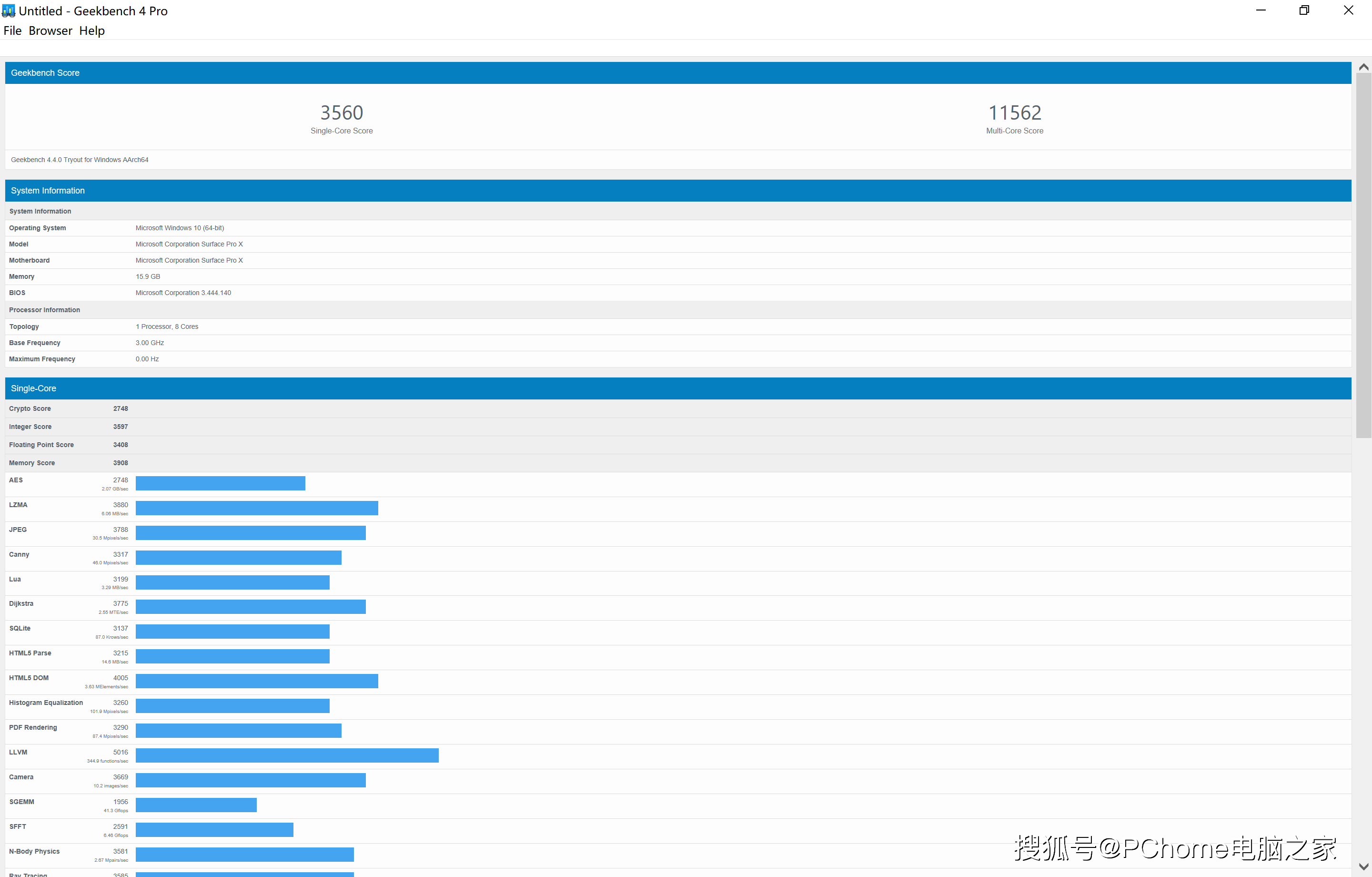Click the Model row label
1372x877 pixels.
19,244
